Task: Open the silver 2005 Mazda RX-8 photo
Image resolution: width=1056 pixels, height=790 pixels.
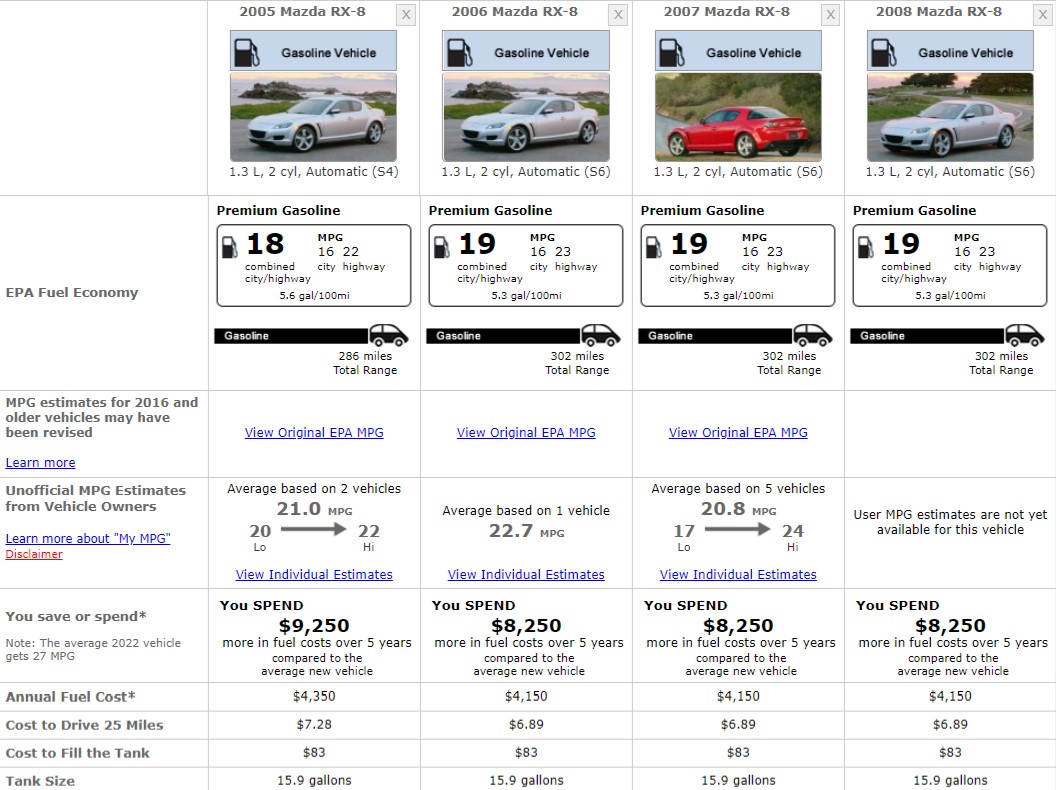Action: (313, 117)
